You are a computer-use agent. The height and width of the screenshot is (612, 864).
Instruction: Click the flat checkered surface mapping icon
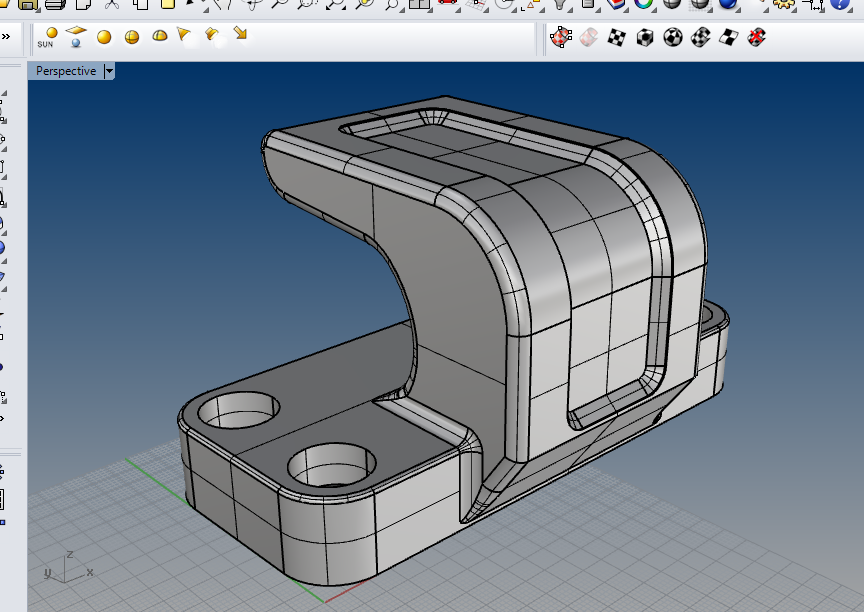click(729, 38)
